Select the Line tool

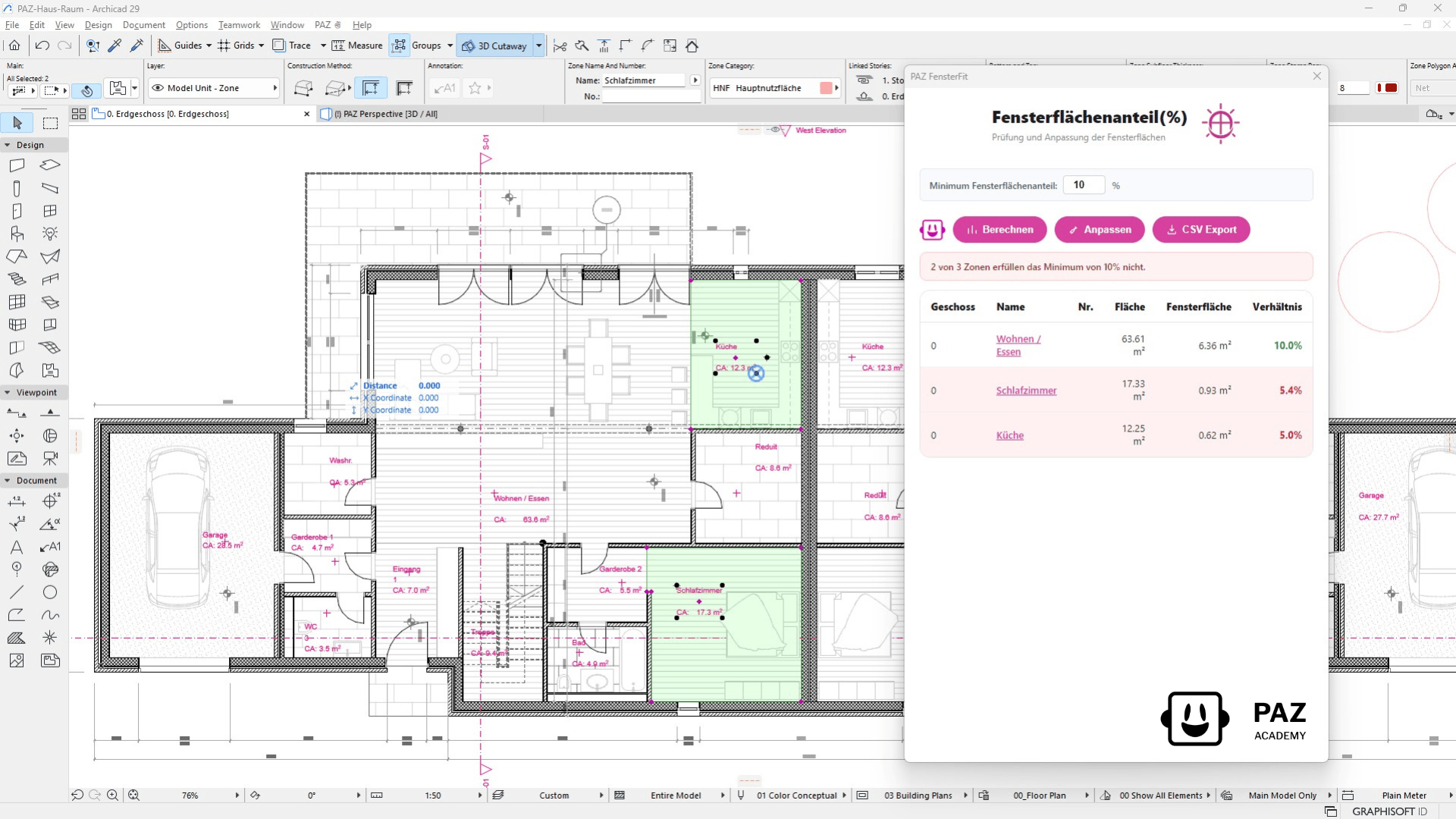17,592
